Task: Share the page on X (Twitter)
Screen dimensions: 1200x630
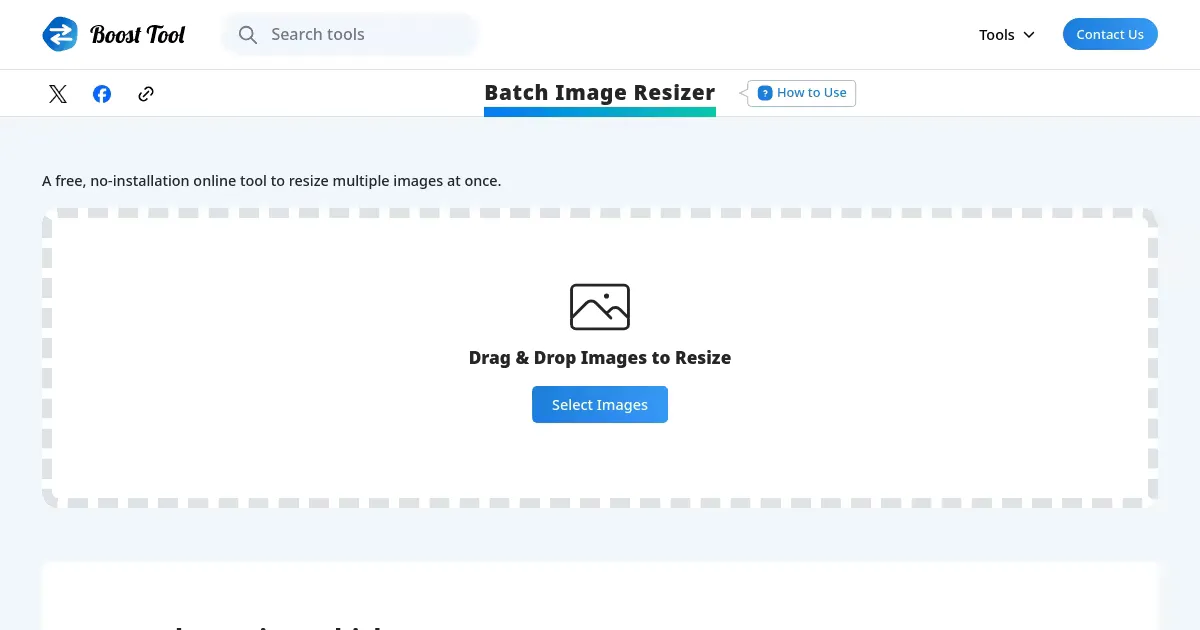Action: coord(58,94)
